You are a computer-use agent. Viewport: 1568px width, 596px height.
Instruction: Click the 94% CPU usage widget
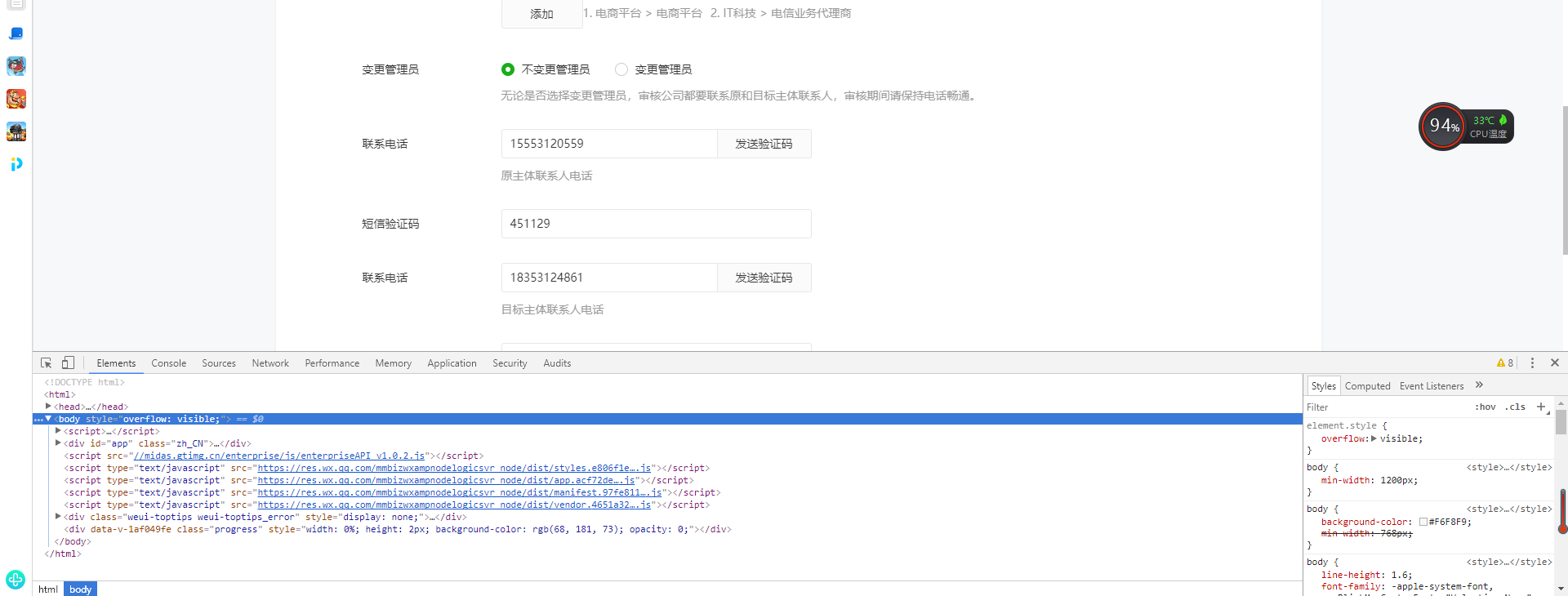click(1443, 127)
